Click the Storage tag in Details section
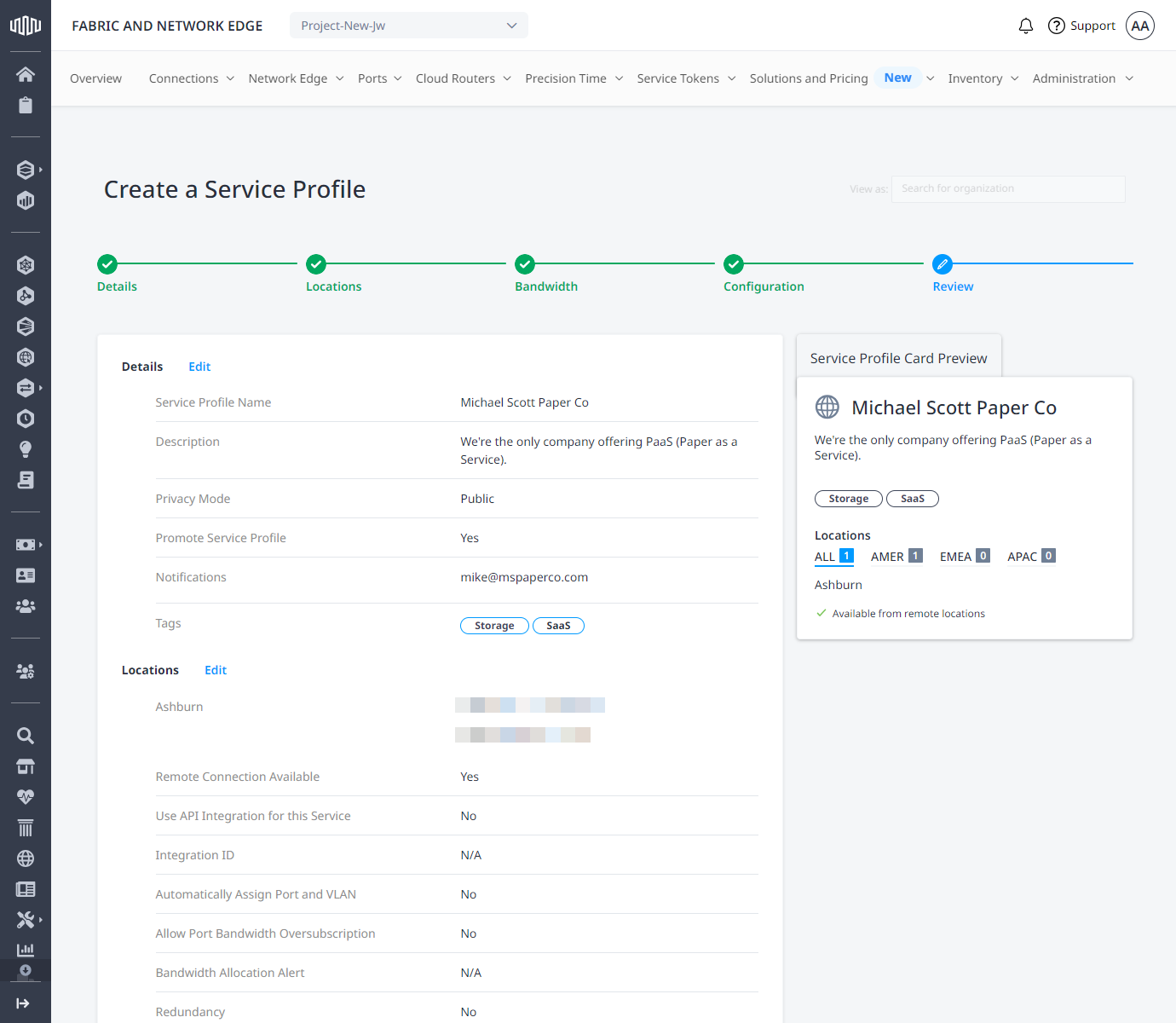 494,626
